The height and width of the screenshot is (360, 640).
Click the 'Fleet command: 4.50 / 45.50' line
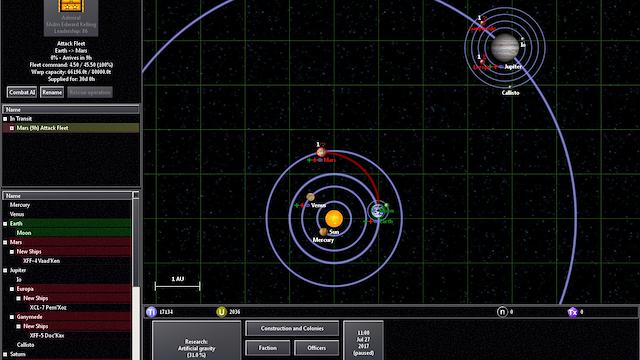[x=71, y=65]
